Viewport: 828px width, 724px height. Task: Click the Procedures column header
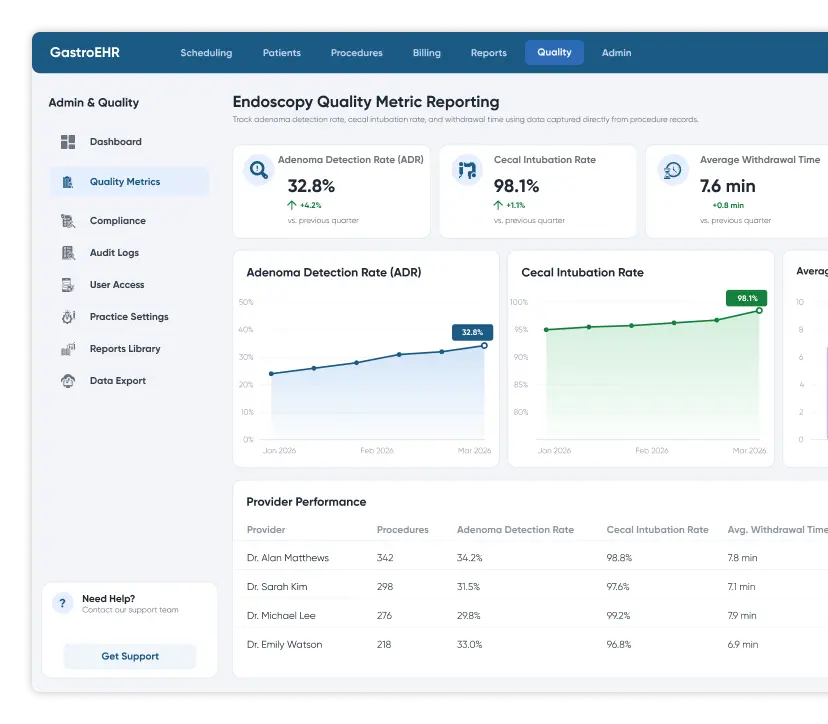coord(402,529)
